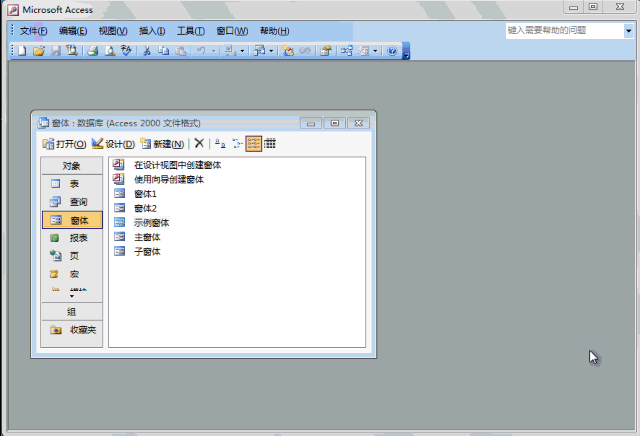Viewport: 640px width, 436px height.
Task: Open the 窗口(W) menu
Action: click(x=232, y=31)
